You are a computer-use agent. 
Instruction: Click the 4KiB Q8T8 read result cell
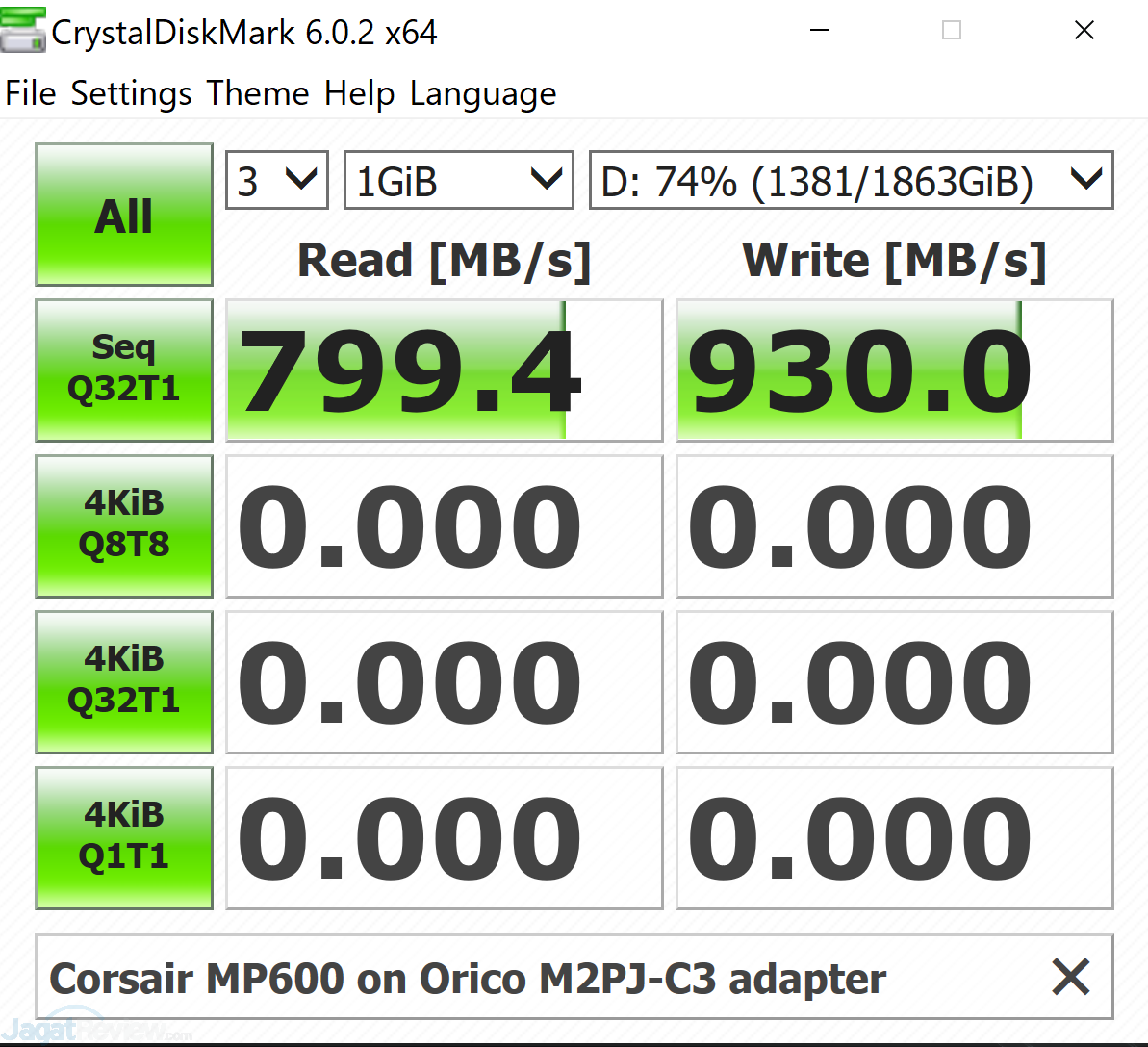click(444, 526)
